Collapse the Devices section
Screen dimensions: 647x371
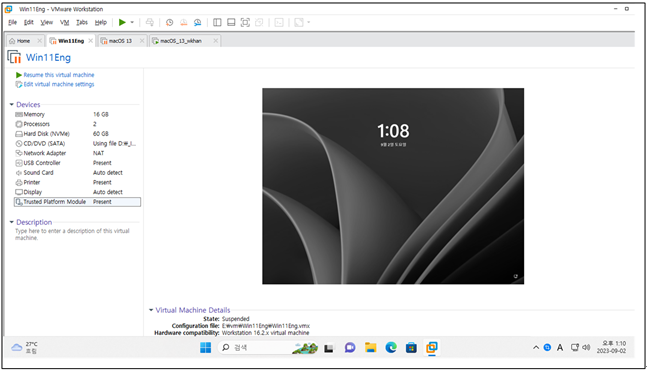tap(12, 104)
